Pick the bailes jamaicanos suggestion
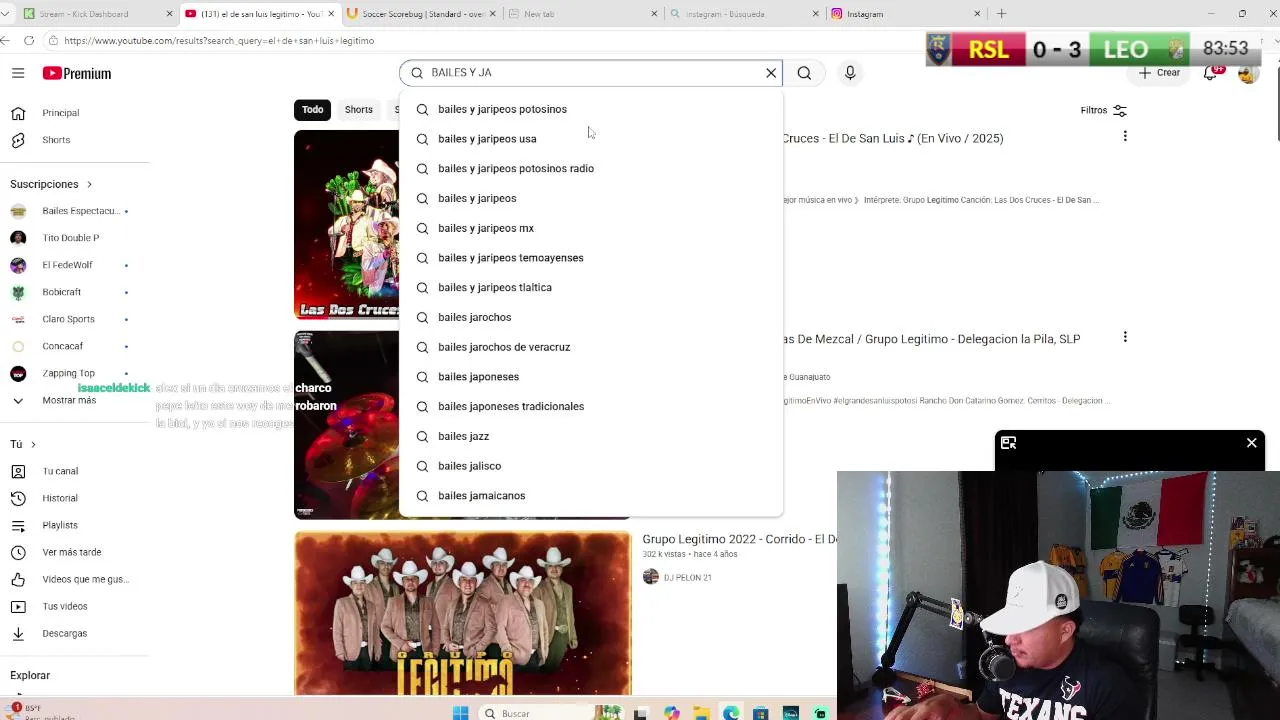The image size is (1280, 720). pyautogui.click(x=590, y=496)
